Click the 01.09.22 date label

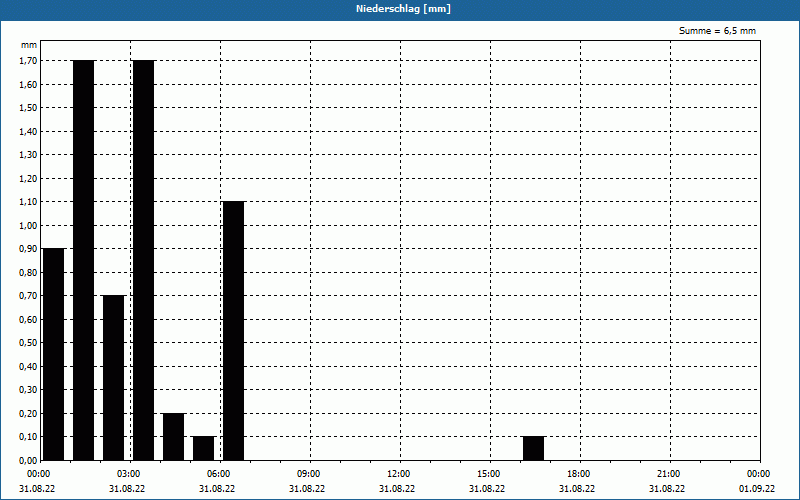[757, 488]
